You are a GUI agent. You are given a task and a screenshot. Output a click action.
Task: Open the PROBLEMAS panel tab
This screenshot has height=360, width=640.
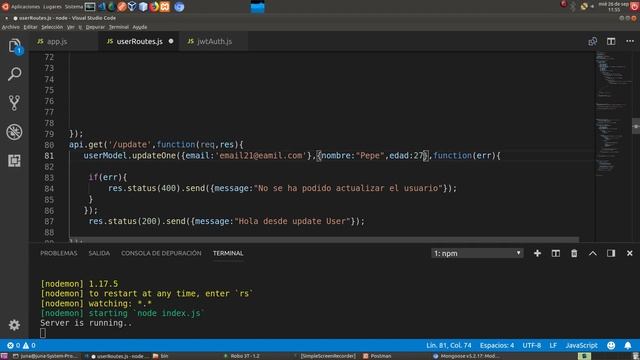coord(59,253)
